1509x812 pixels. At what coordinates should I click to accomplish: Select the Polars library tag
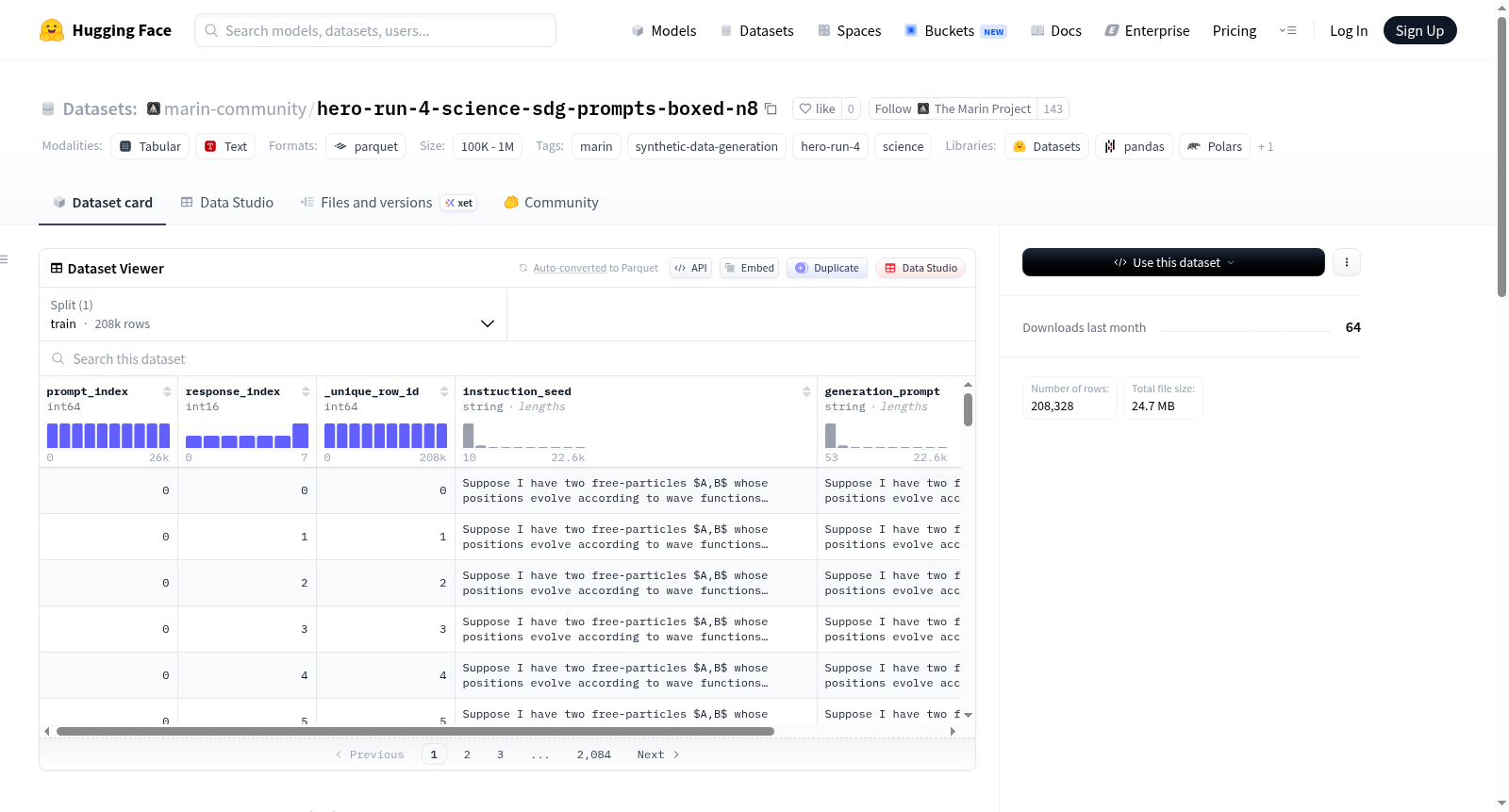point(1215,146)
